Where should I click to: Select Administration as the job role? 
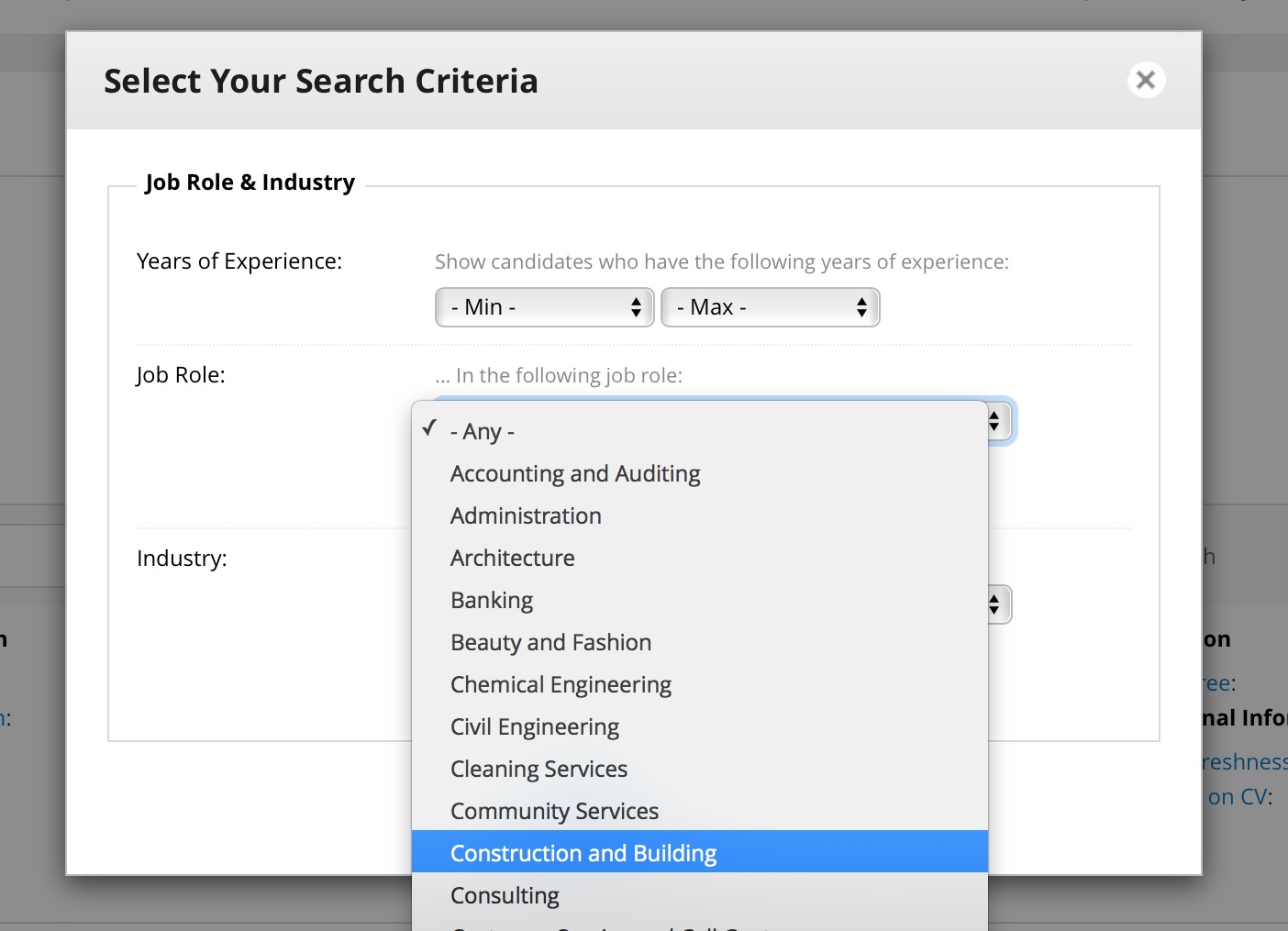click(x=525, y=515)
